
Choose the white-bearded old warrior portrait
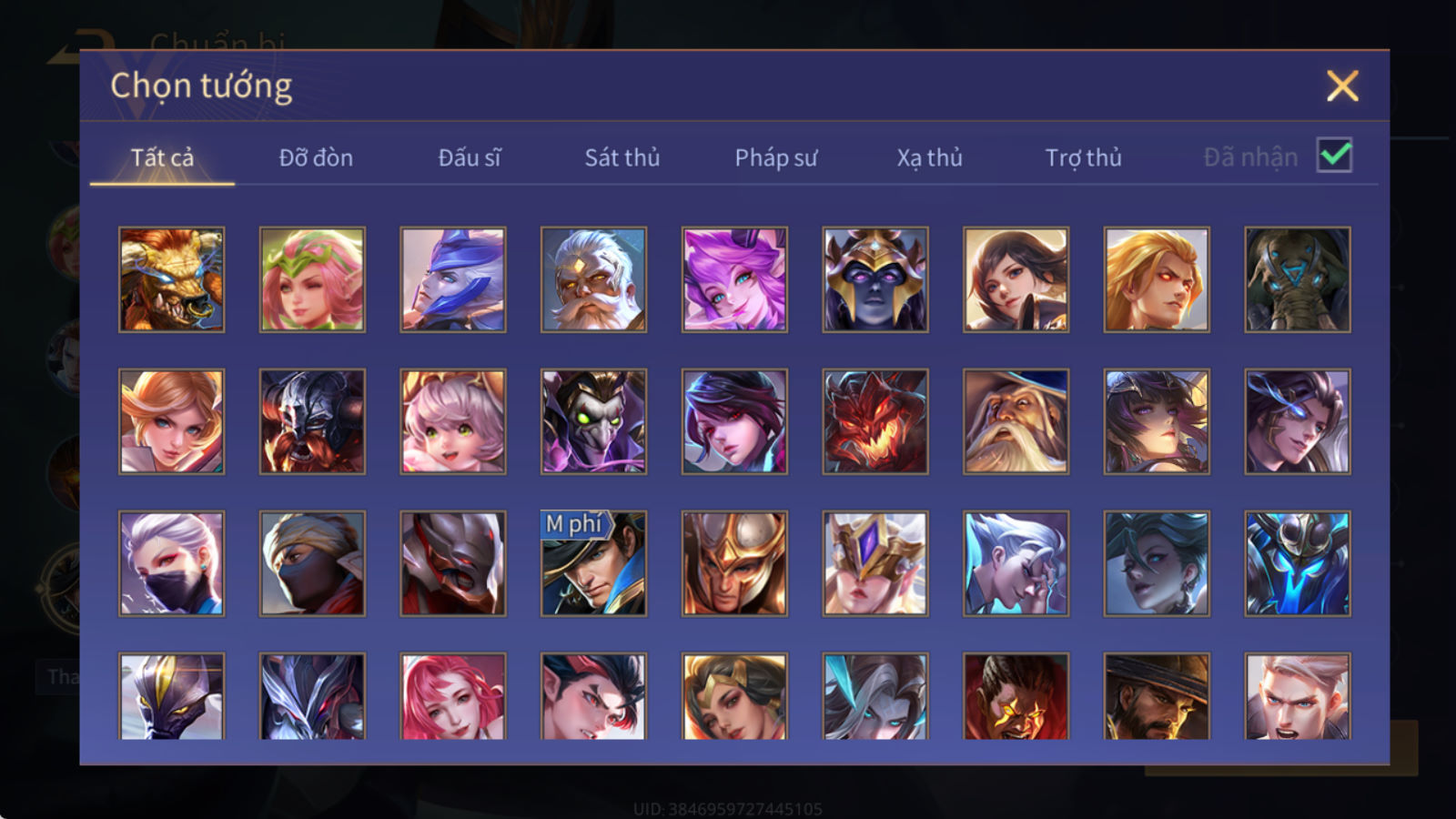pyautogui.click(x=593, y=279)
